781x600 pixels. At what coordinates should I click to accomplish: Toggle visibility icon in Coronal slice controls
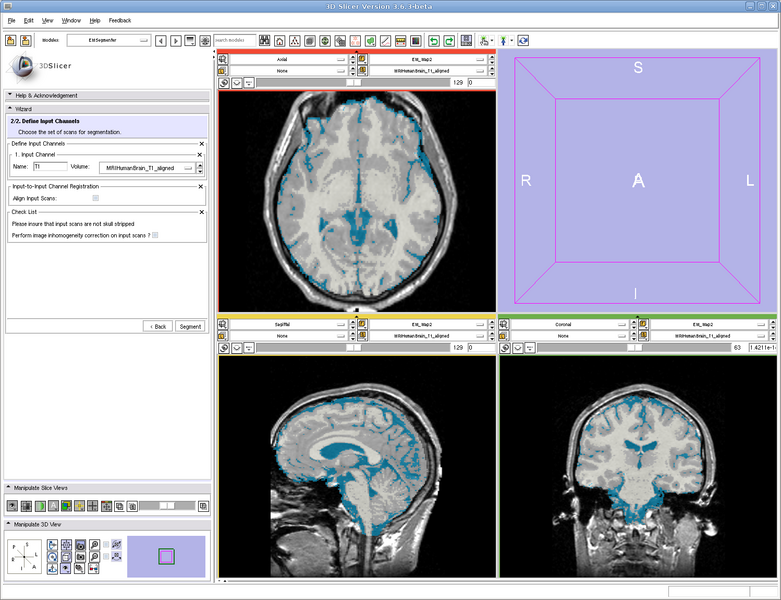point(518,348)
